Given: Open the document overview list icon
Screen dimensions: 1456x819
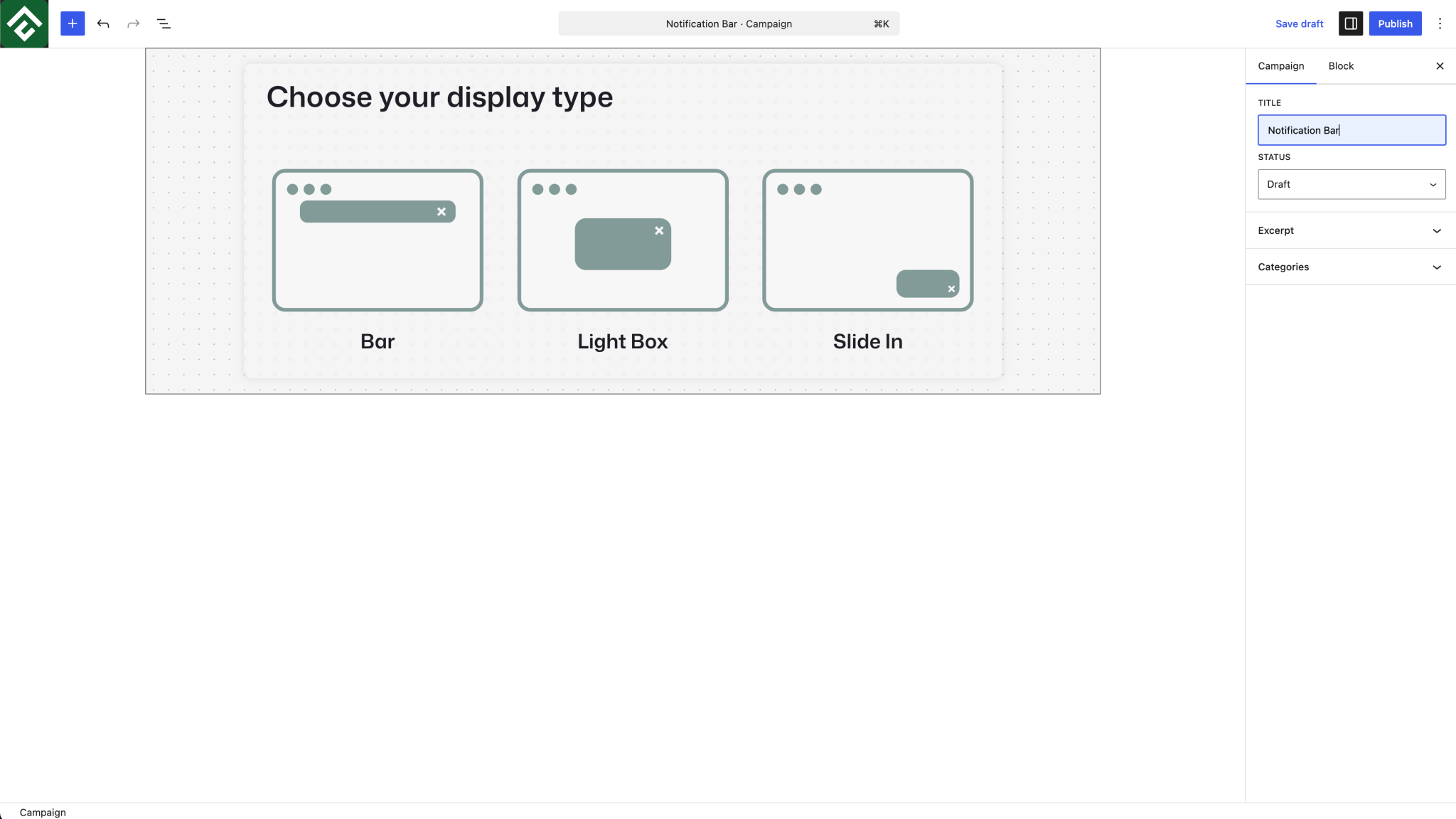Looking at the screenshot, I should pyautogui.click(x=164, y=23).
